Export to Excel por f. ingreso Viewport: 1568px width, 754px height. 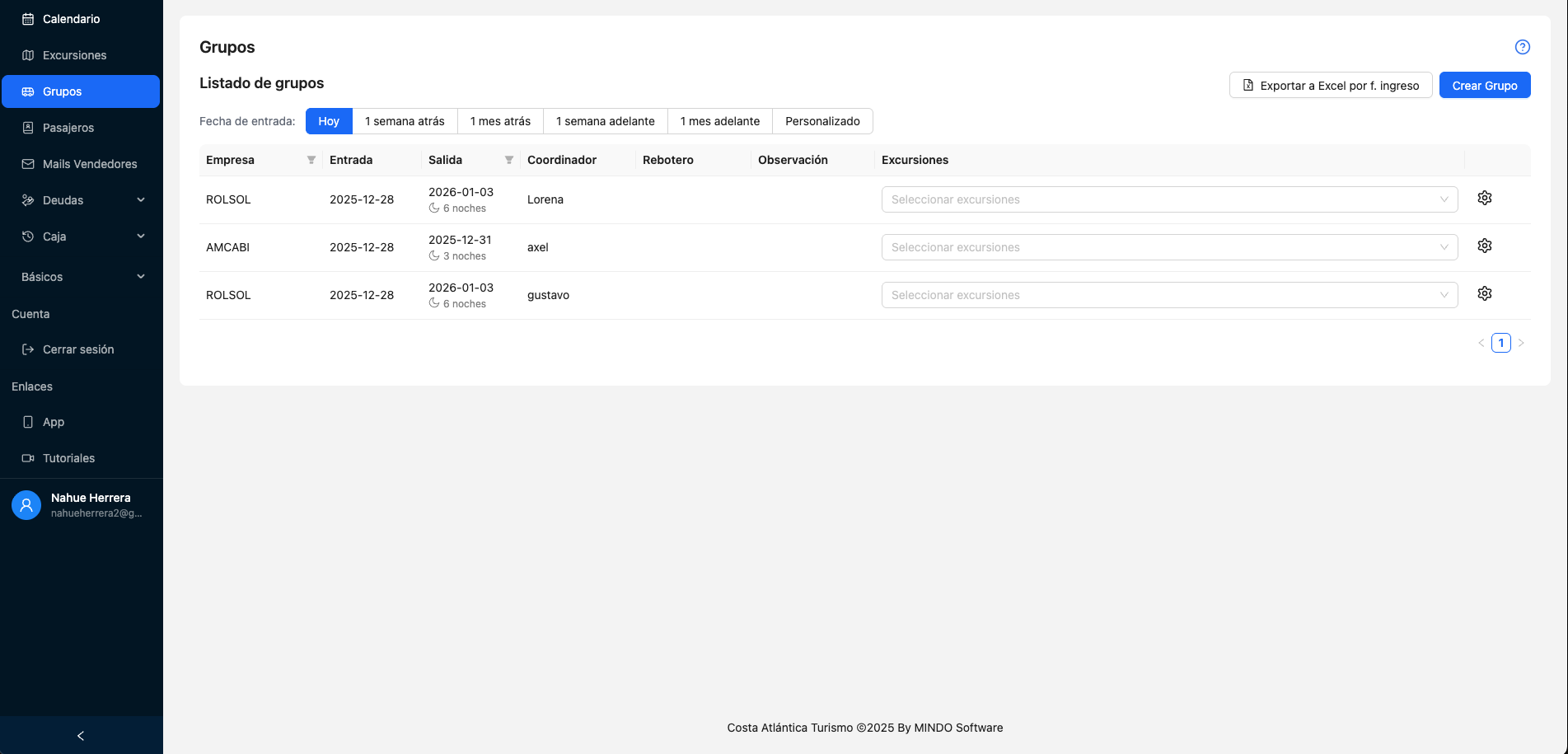click(1330, 86)
